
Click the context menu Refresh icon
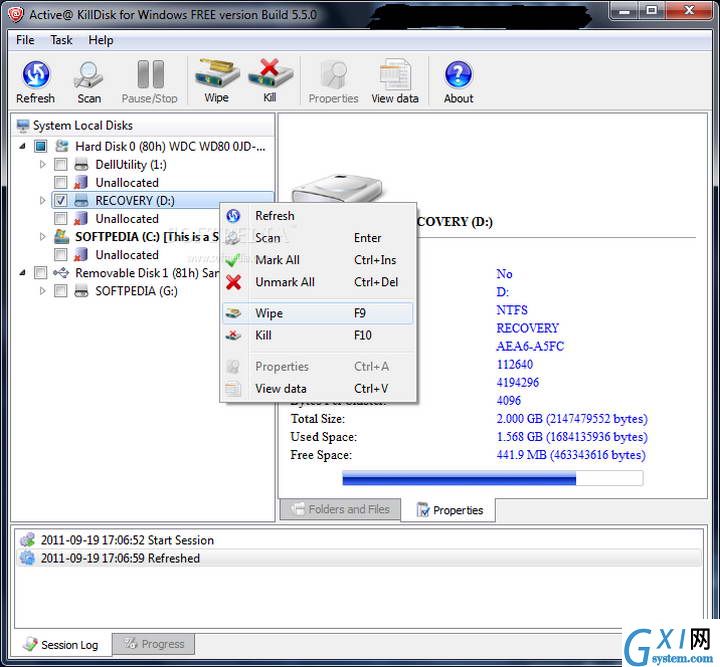pyautogui.click(x=233, y=216)
